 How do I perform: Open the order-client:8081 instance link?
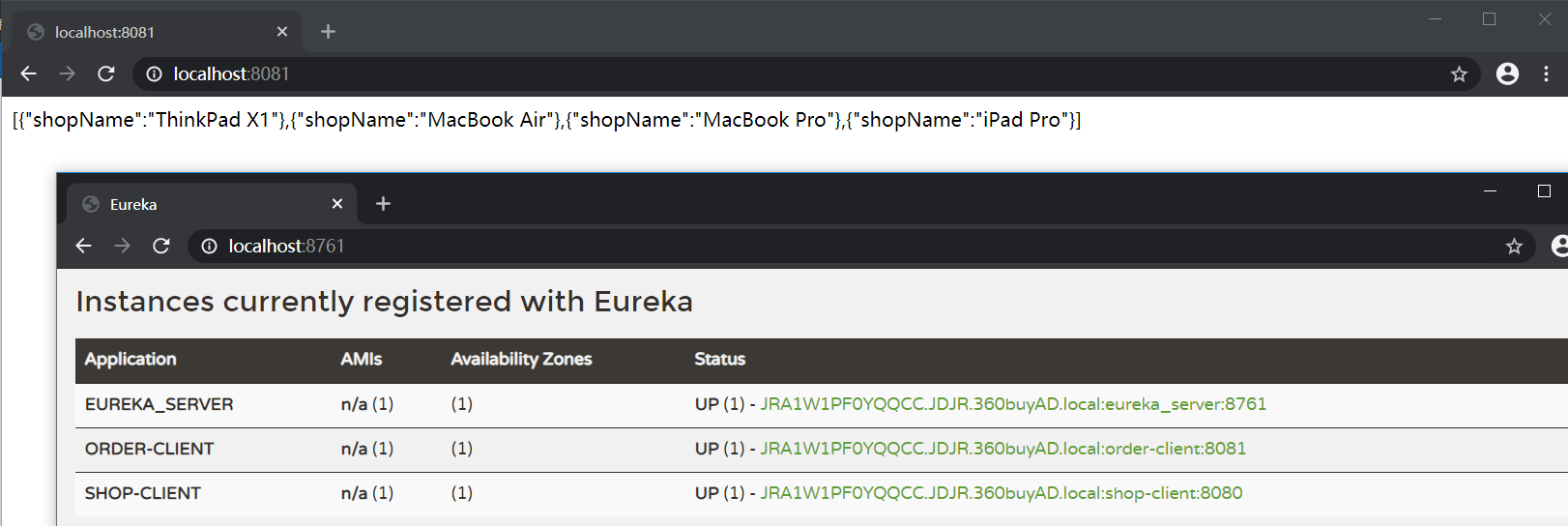click(1002, 449)
